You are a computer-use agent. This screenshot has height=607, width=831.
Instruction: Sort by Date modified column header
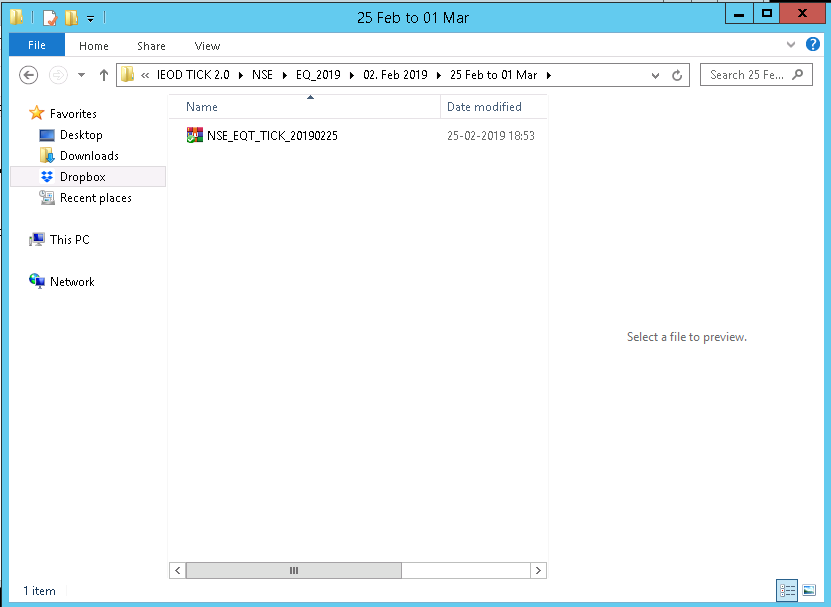tap(494, 107)
